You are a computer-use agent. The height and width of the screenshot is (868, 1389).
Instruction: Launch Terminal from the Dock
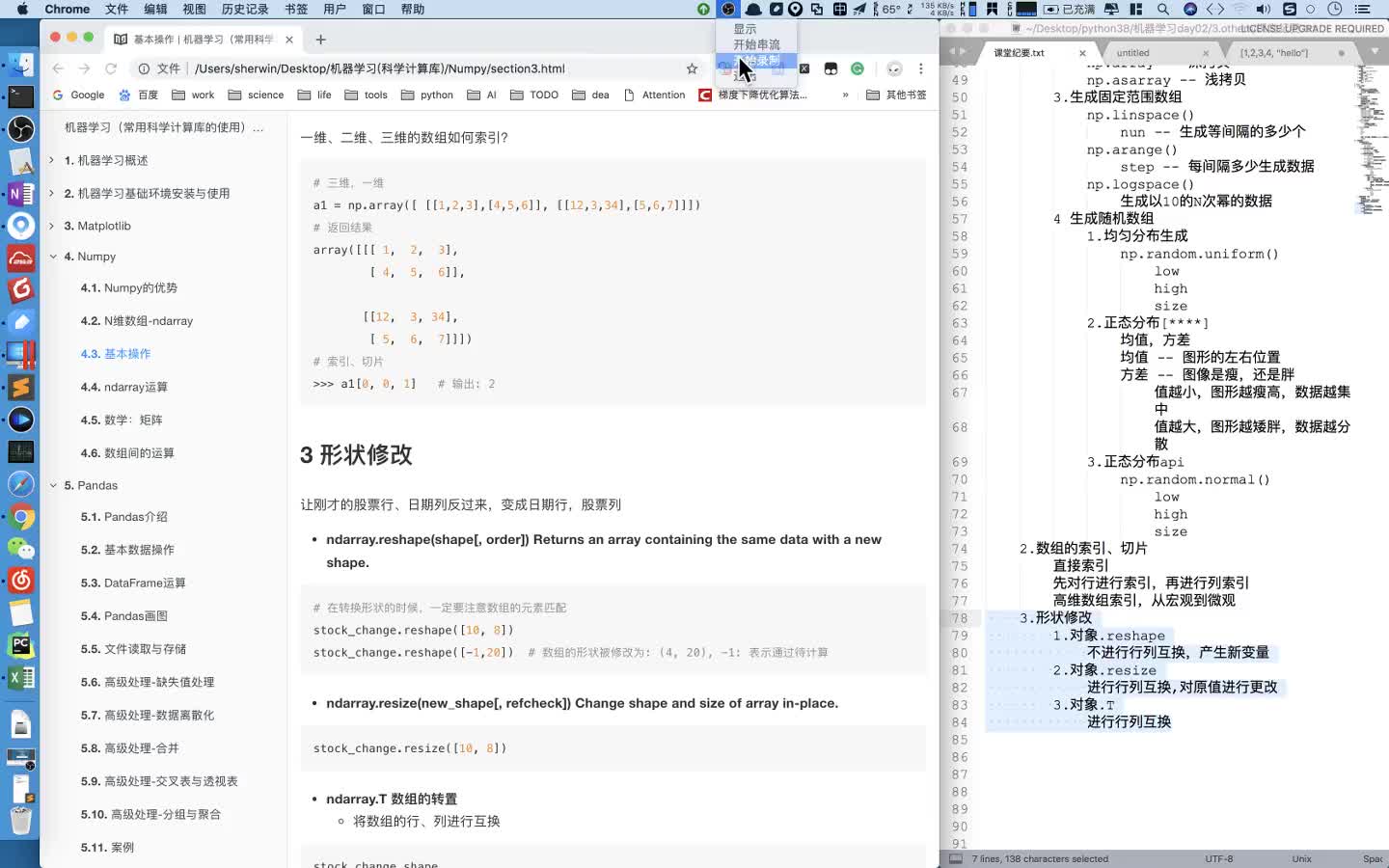[20, 96]
